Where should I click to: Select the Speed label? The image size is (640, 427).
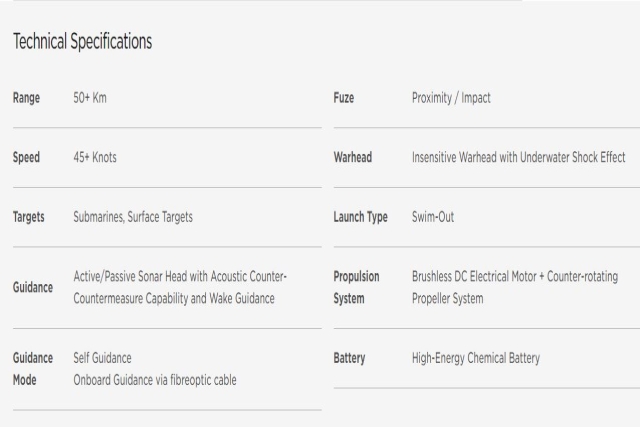(x=27, y=158)
